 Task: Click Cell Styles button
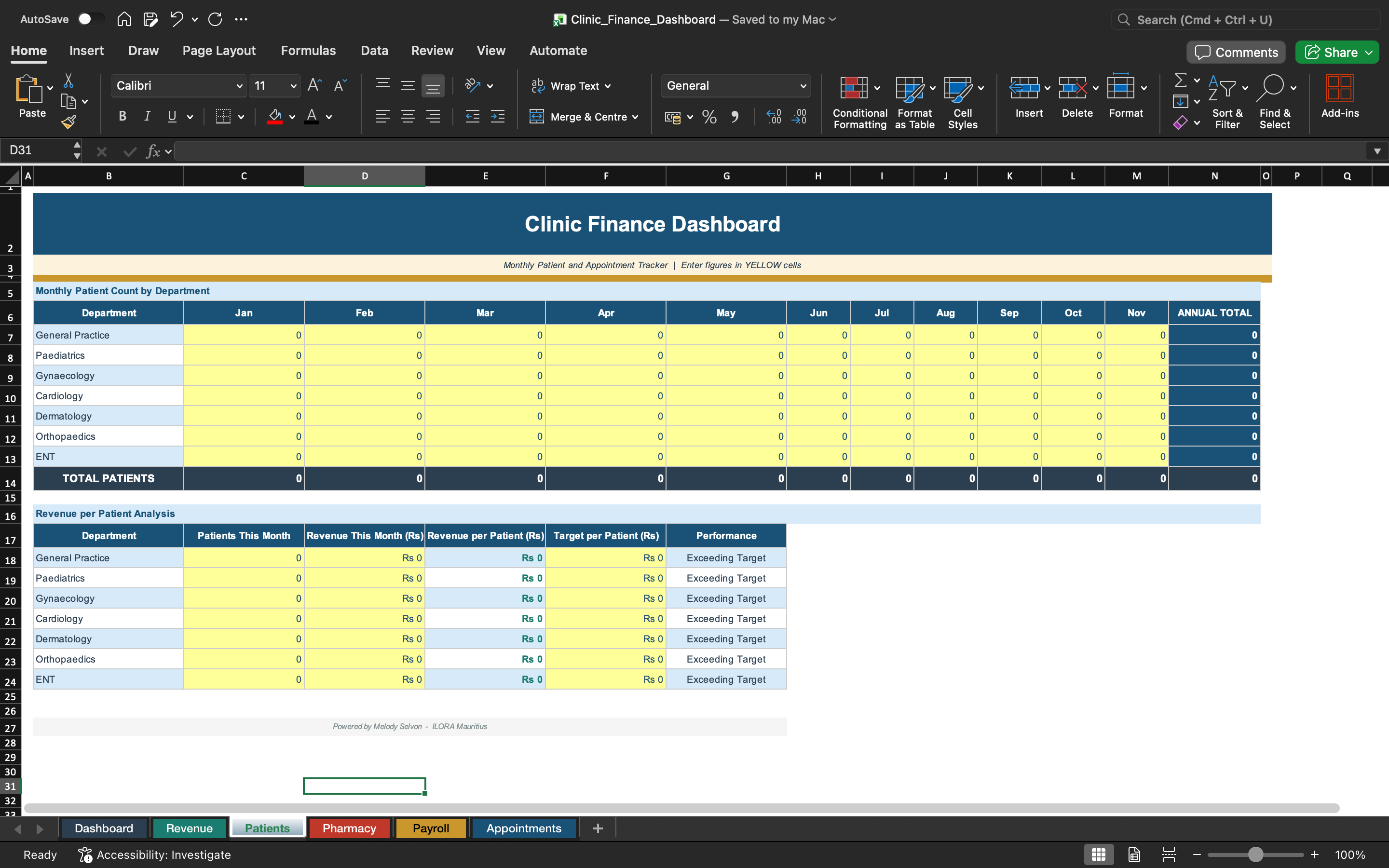coord(963,102)
